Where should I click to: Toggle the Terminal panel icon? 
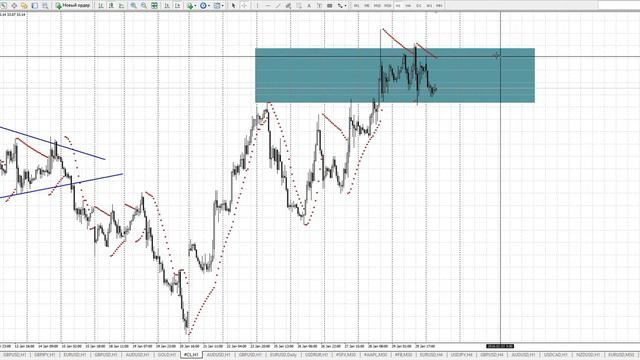pyautogui.click(x=35, y=6)
